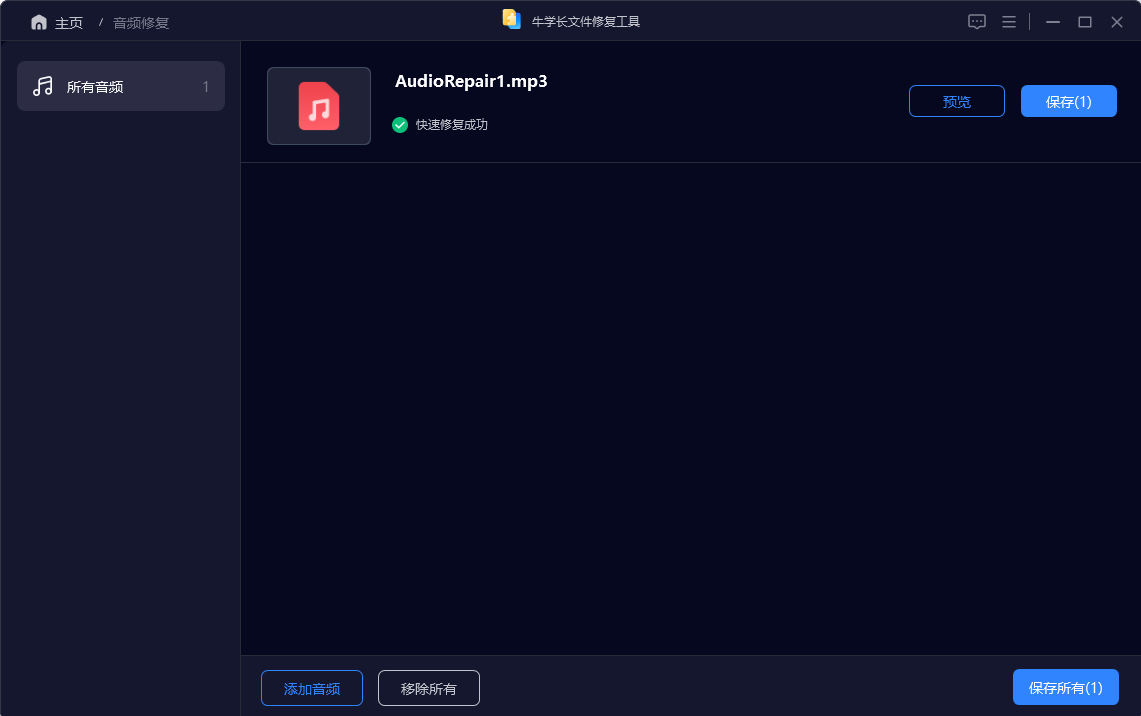1141x716 pixels.
Task: Minimize the repair tool window
Action: [1052, 22]
